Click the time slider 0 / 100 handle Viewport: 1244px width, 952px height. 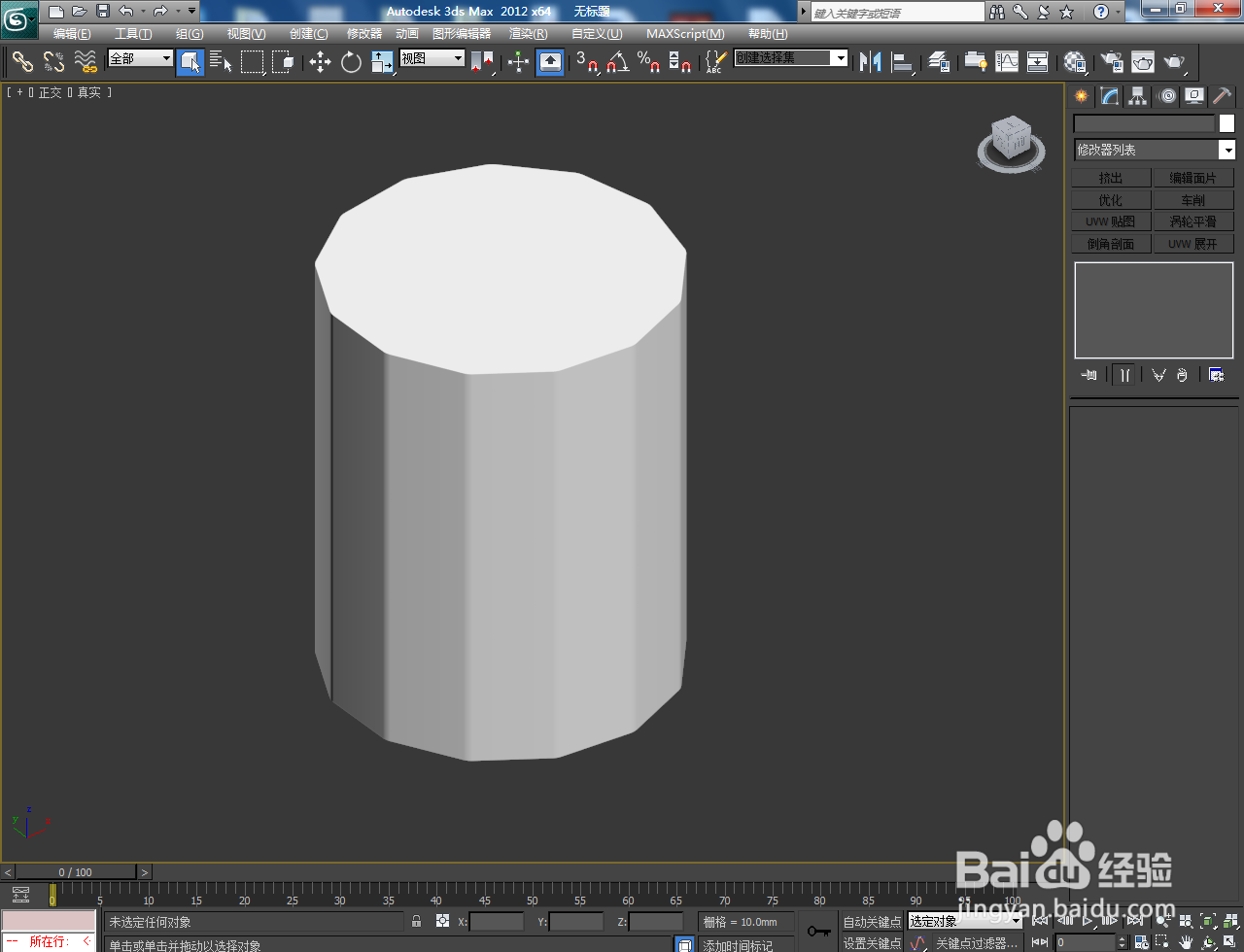tap(76, 871)
